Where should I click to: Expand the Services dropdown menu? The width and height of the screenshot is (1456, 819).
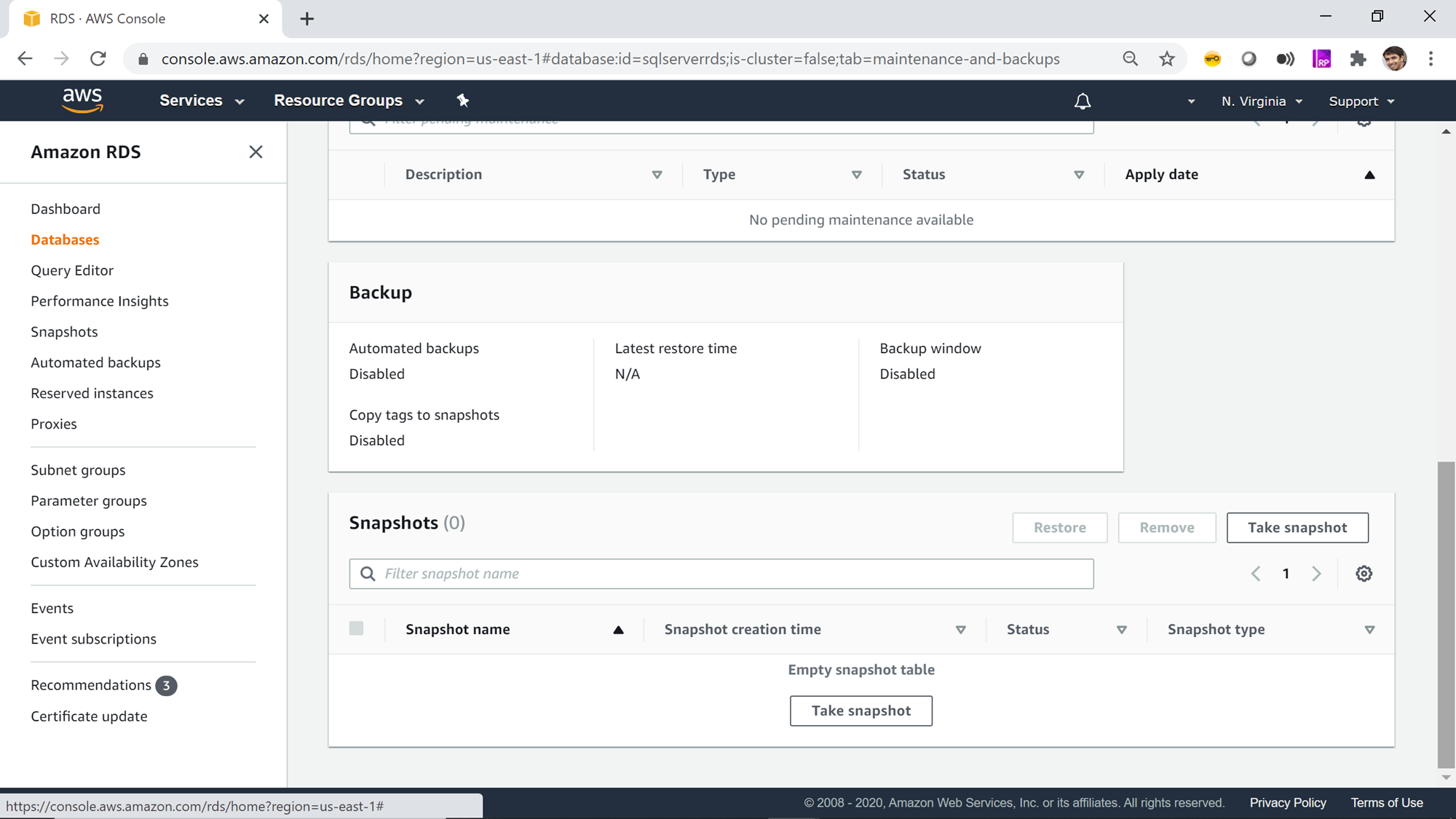[202, 100]
